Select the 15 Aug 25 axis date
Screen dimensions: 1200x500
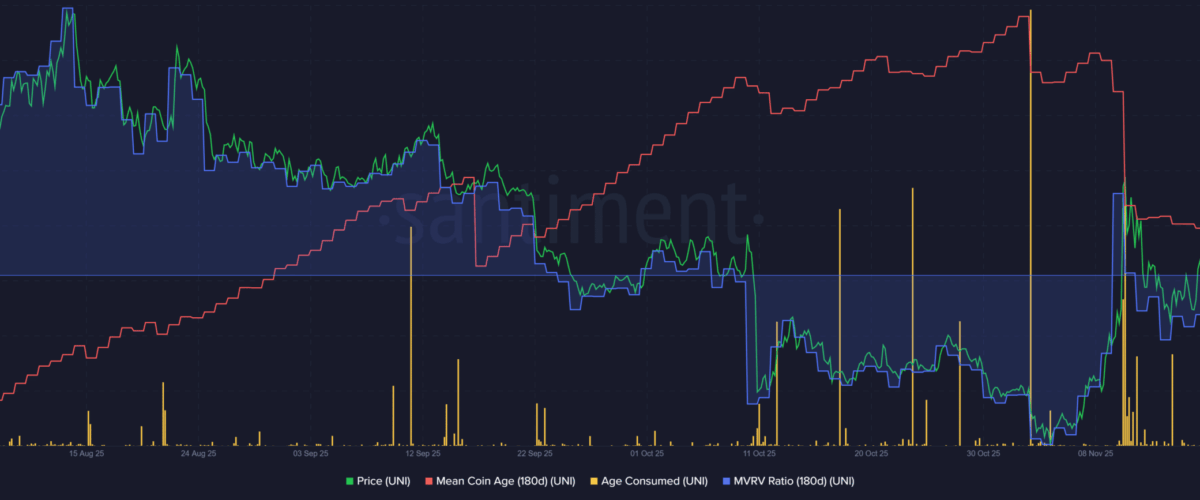[x=86, y=453]
